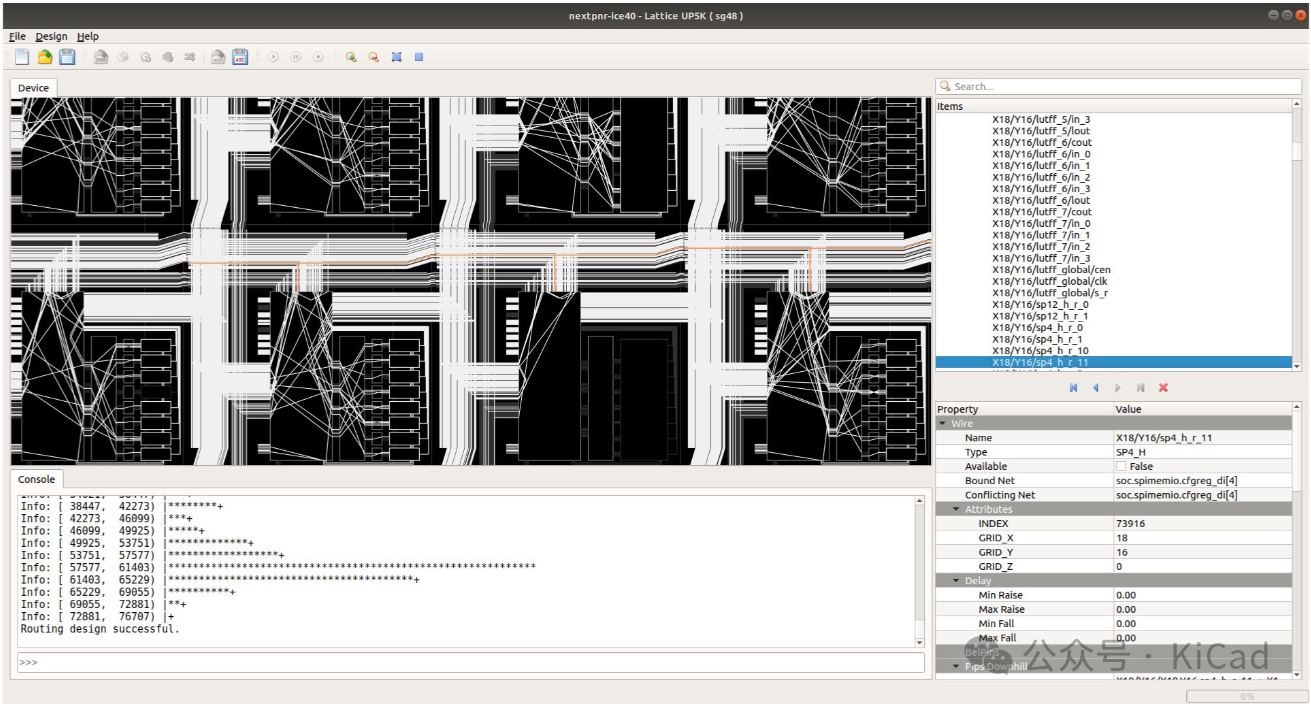Click the Search input field

point(1118,87)
